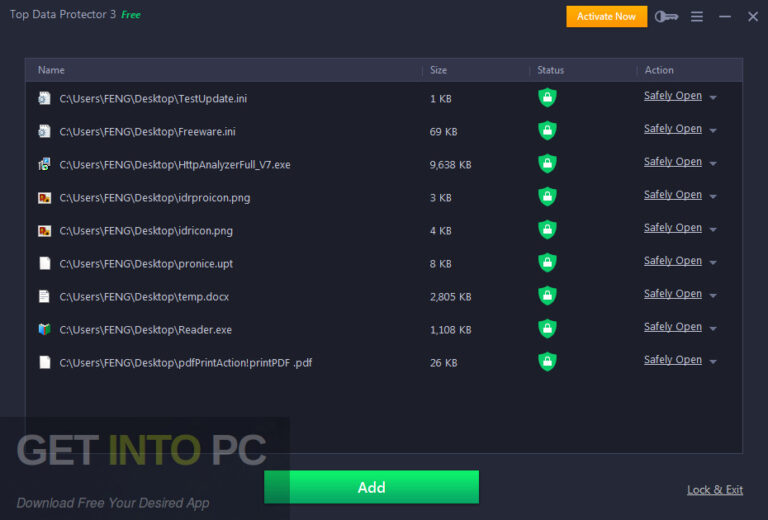768x520 pixels.
Task: Click the 1,108 KB size cell
Action: click(x=450, y=330)
